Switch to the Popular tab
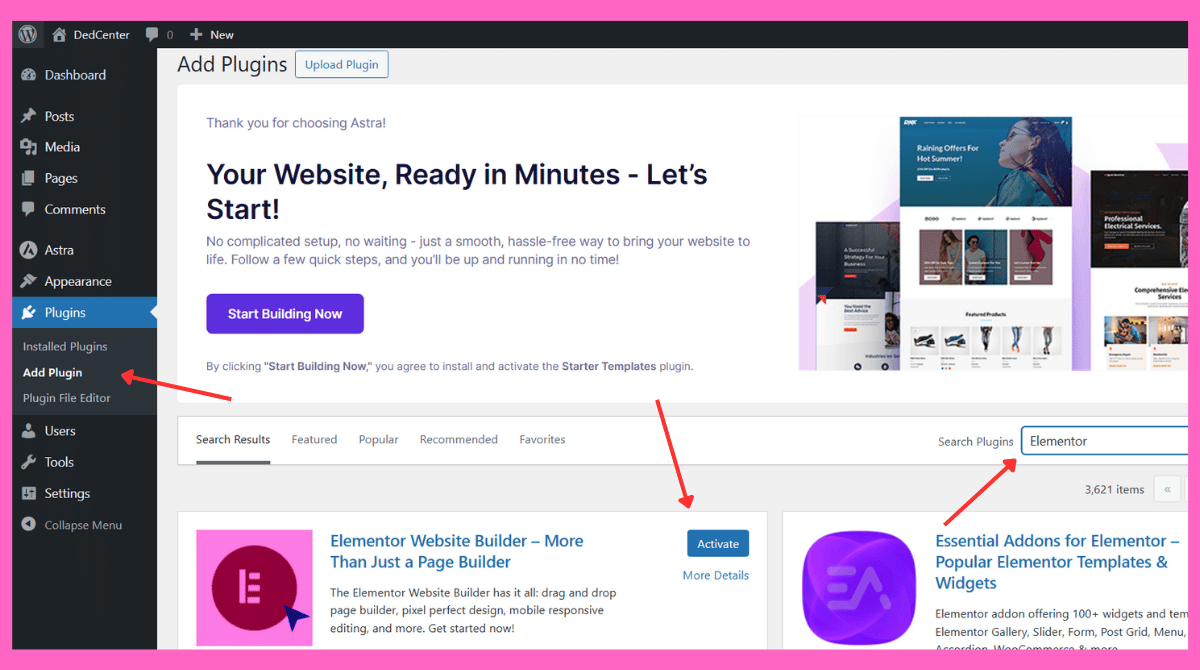The height and width of the screenshot is (670, 1200). click(378, 439)
